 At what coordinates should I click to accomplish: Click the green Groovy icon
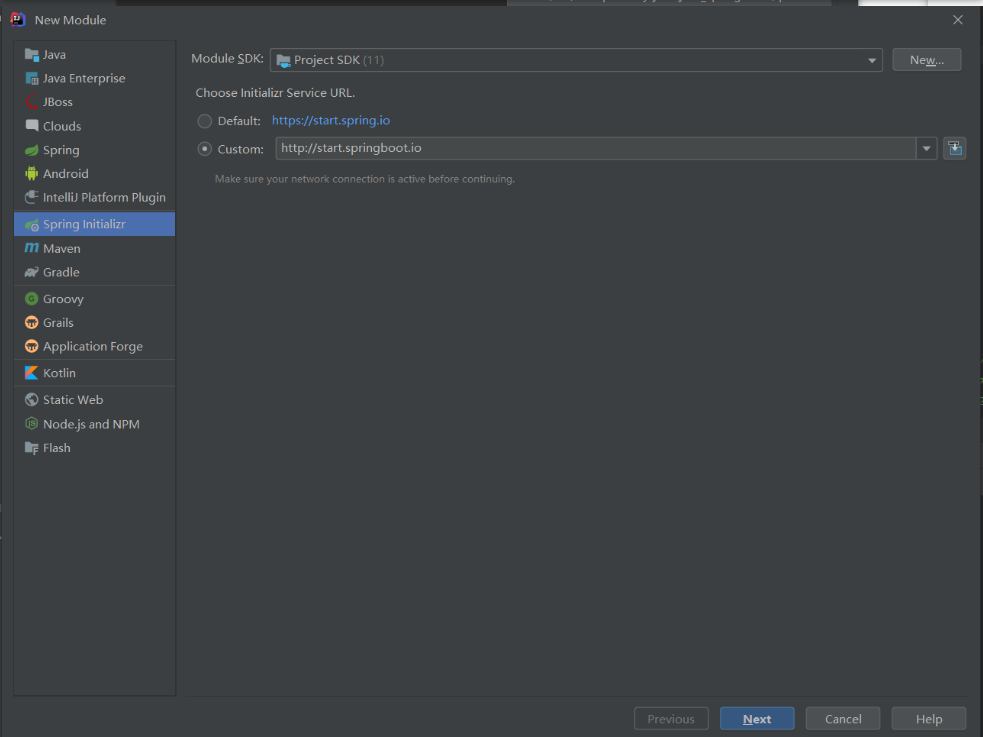[31, 299]
